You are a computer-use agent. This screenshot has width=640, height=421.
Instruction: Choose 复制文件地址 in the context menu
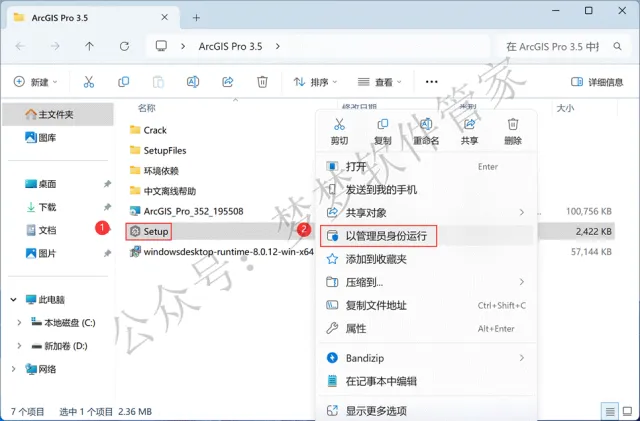426,305
